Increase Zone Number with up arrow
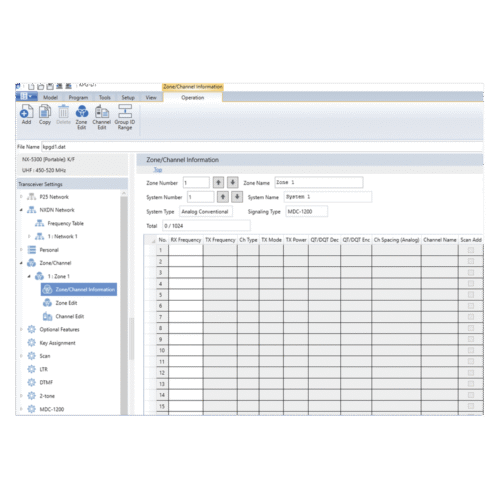The width and height of the screenshot is (500, 500). click(x=218, y=183)
